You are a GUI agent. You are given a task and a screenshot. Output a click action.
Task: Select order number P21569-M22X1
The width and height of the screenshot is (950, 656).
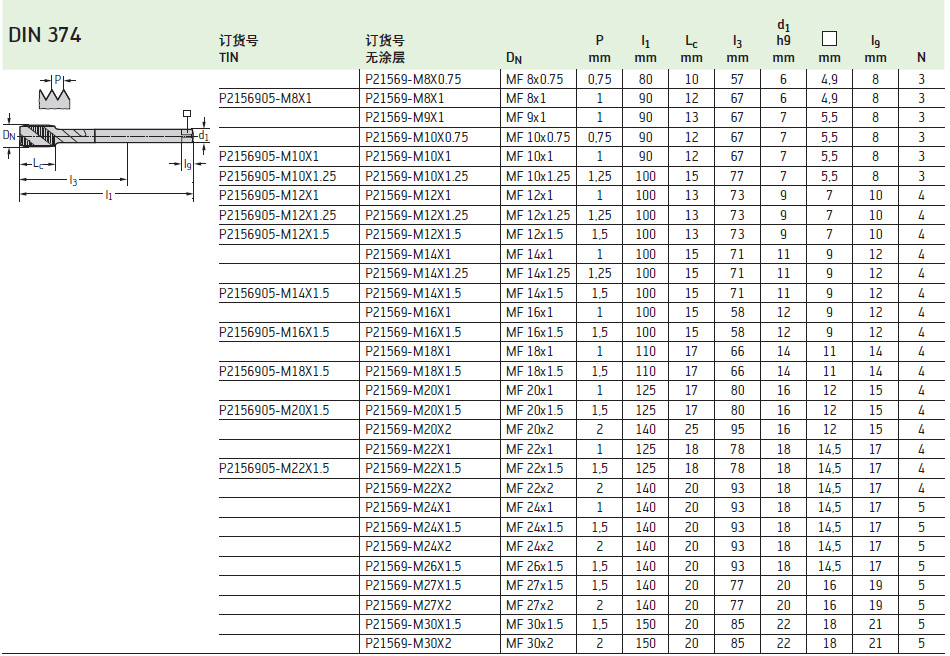(408, 449)
